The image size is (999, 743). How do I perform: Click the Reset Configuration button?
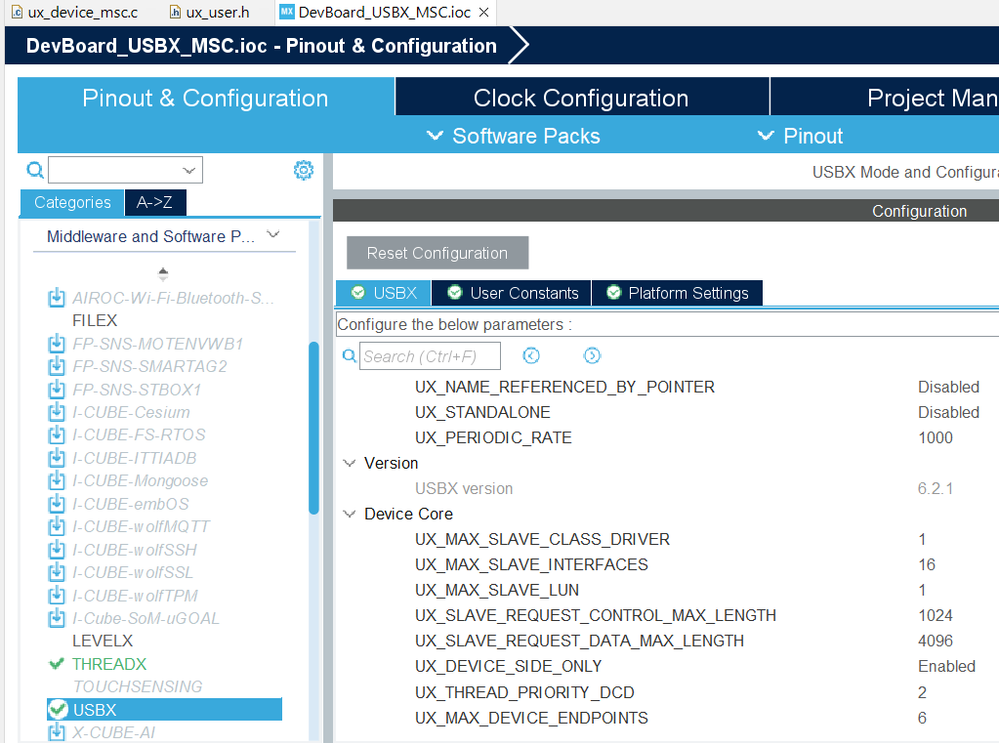point(438,253)
